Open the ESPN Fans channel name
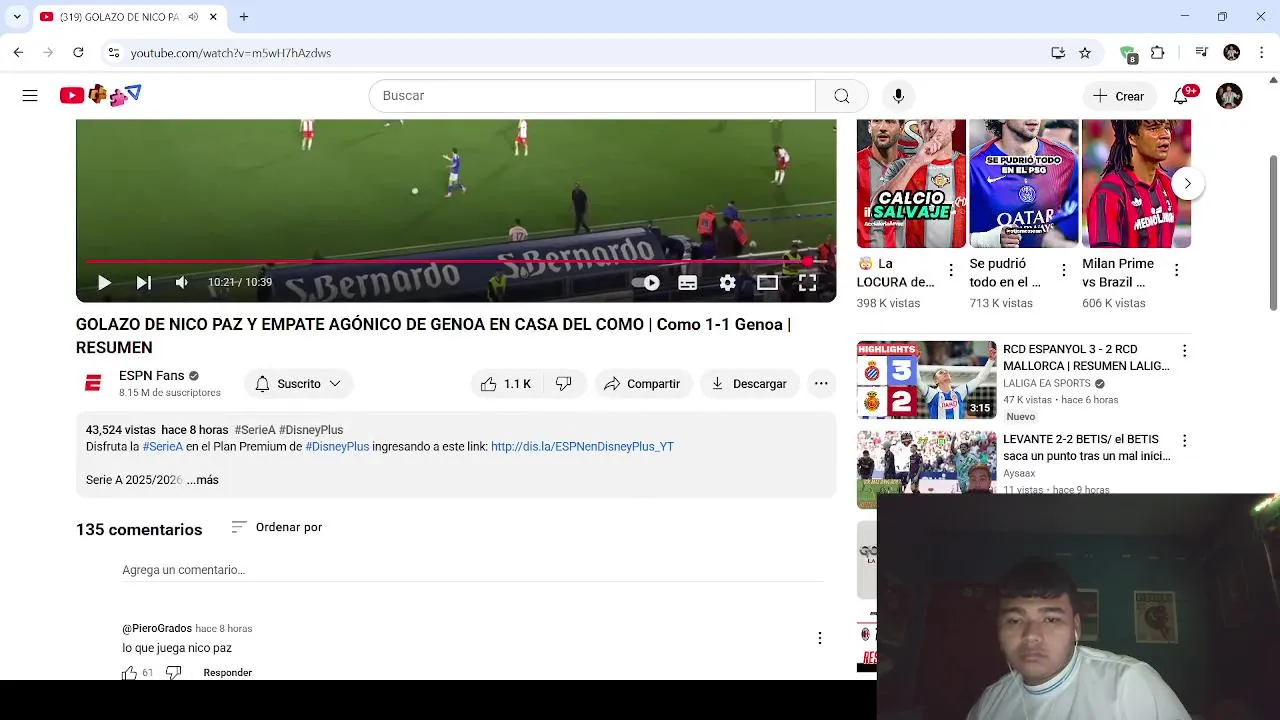Screen dimensions: 1280x720 pos(151,376)
